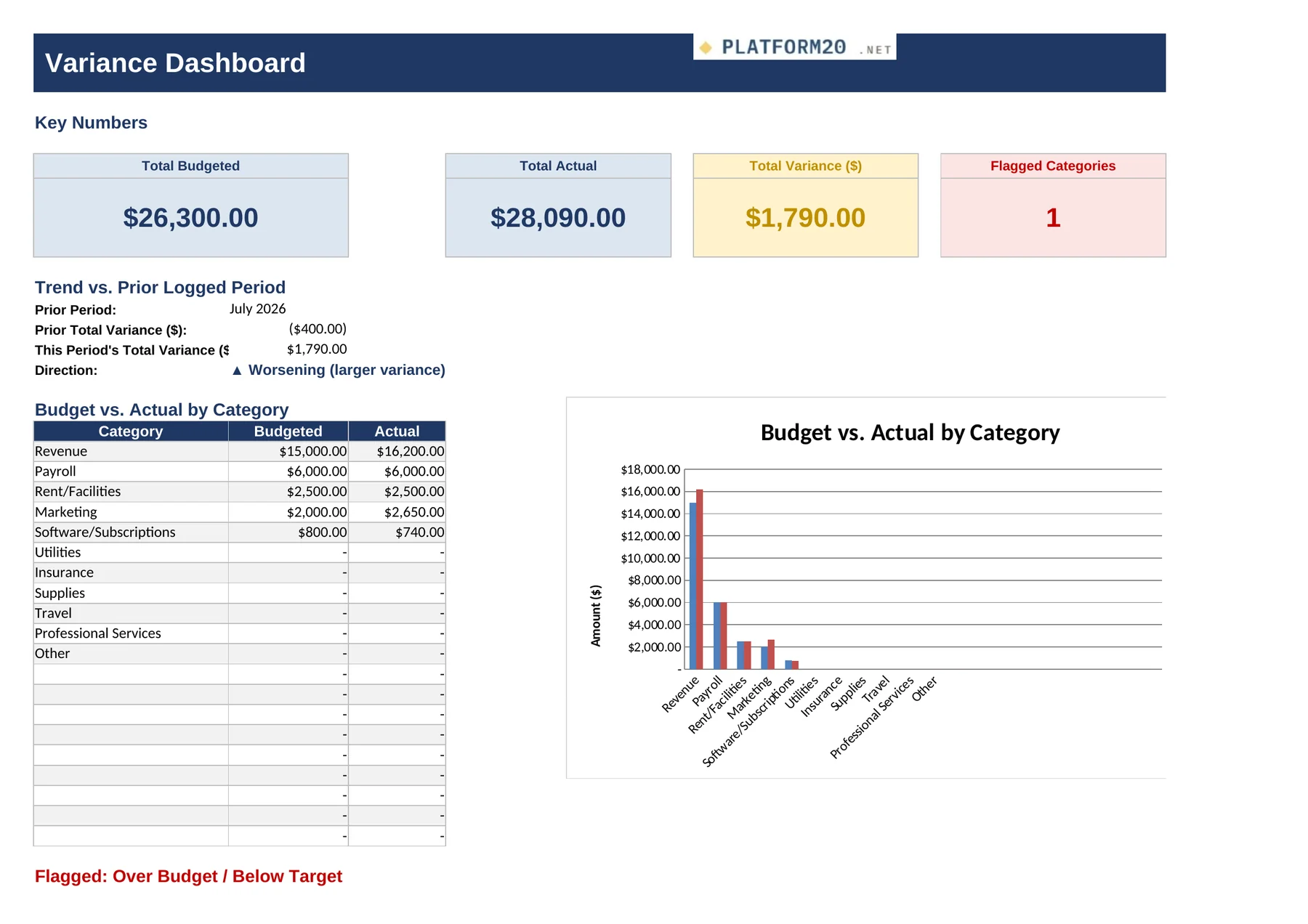Click the $18,000.00 axis tick label
The image size is (1308, 924).
click(x=650, y=470)
